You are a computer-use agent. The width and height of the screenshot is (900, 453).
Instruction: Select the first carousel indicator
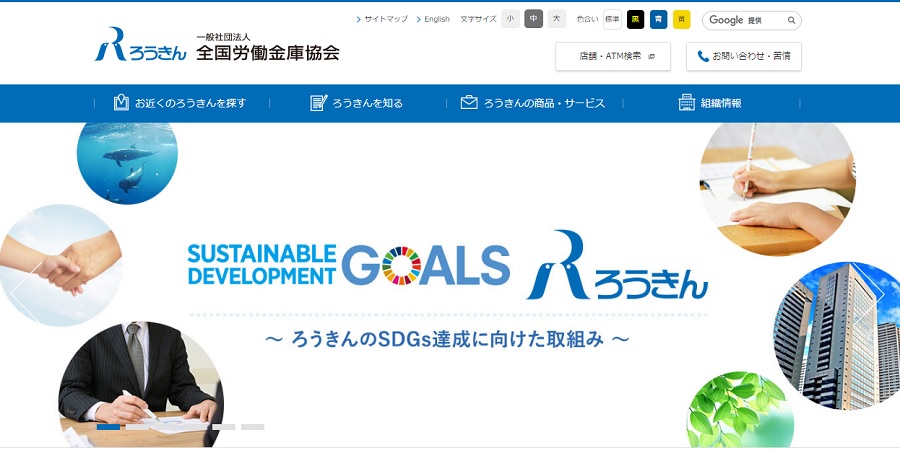(108, 427)
